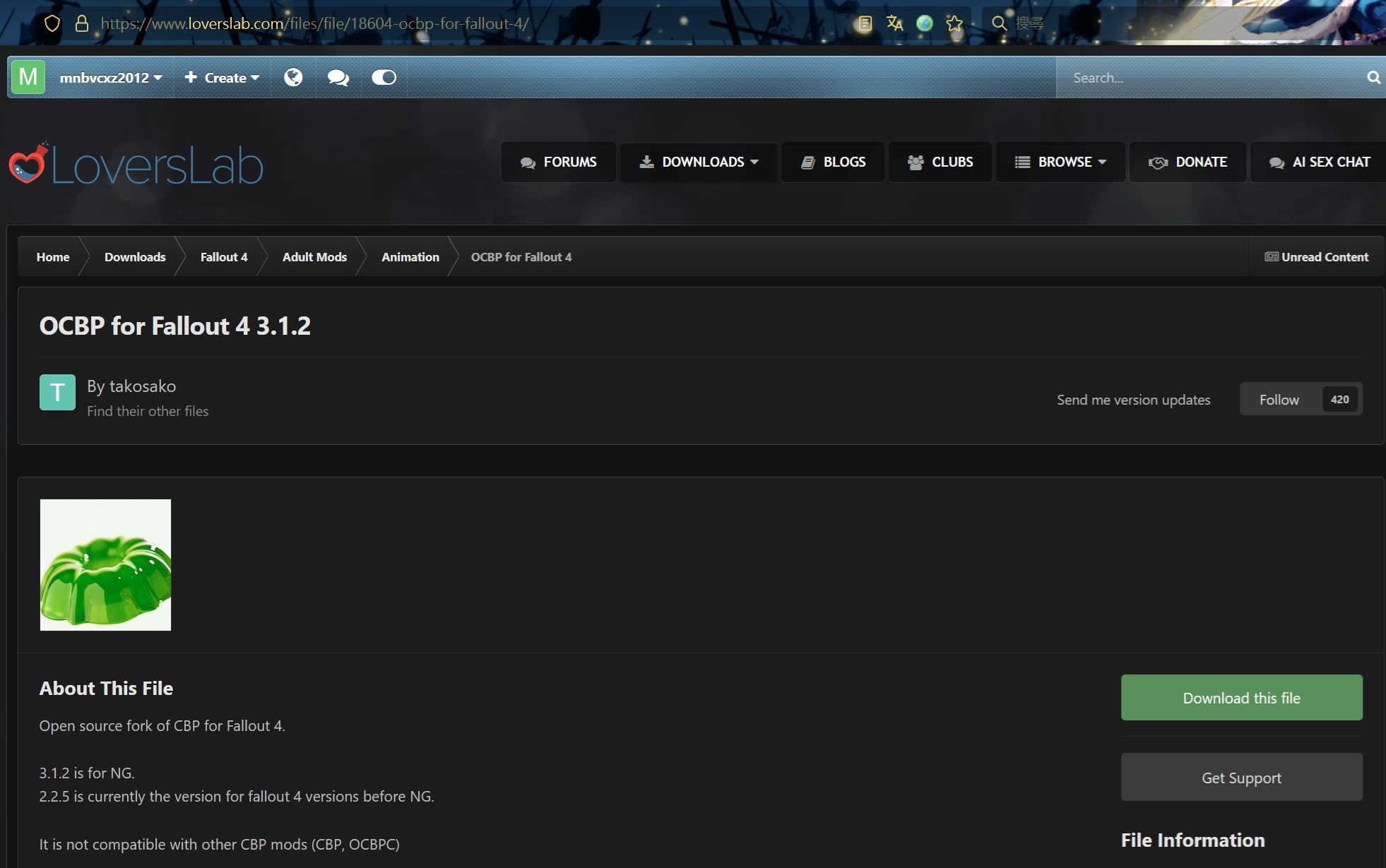Go to Adult Mods breadcrumb
The width and height of the screenshot is (1386, 868).
[314, 257]
